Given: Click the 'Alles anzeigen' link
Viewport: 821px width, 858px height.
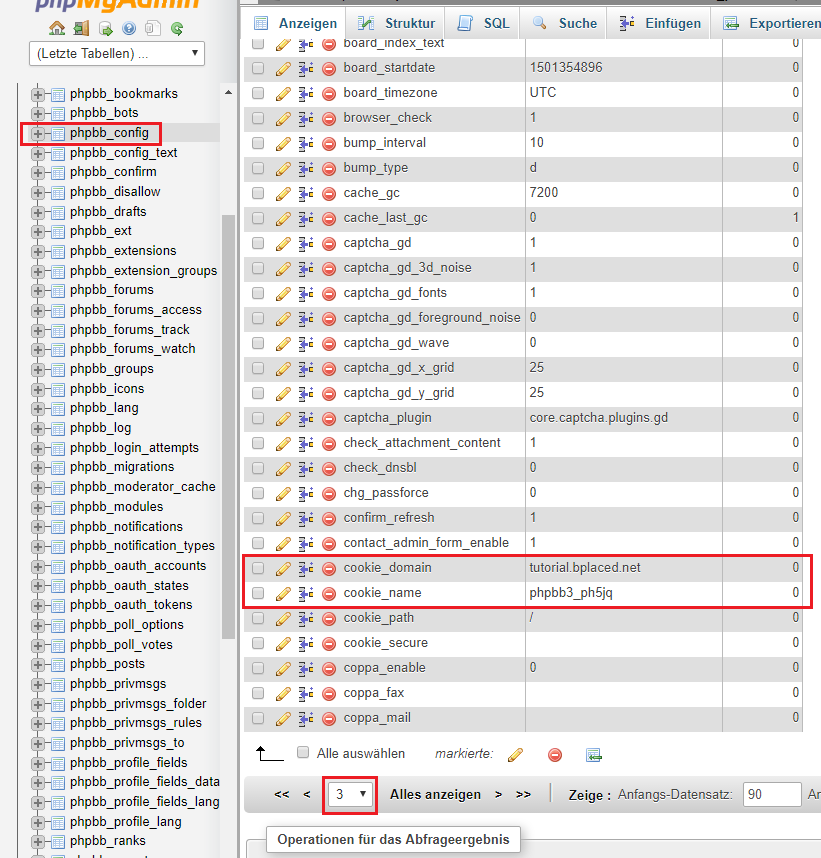Looking at the screenshot, I should click(435, 794).
